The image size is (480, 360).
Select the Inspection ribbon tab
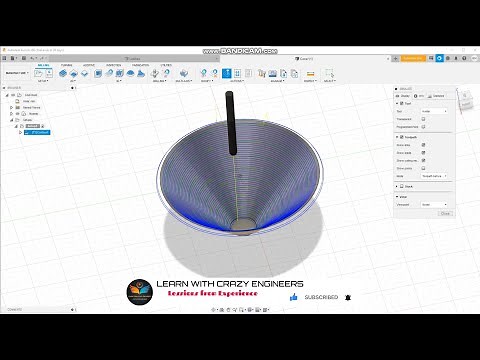pyautogui.click(x=114, y=65)
